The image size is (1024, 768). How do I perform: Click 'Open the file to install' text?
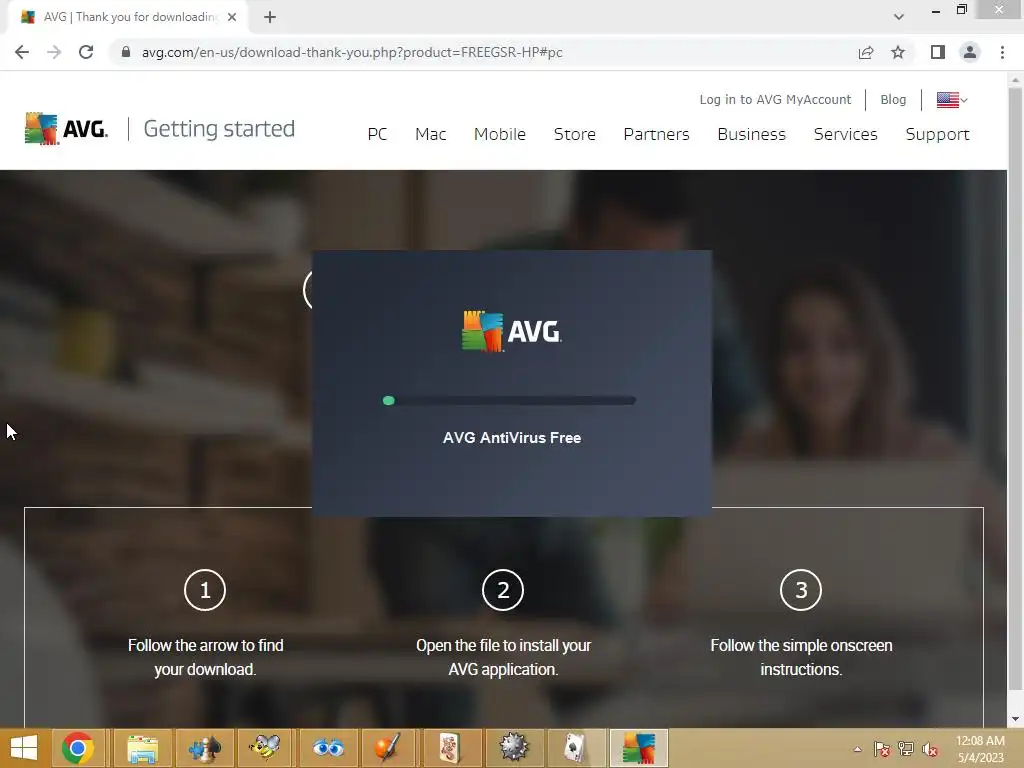pos(503,657)
